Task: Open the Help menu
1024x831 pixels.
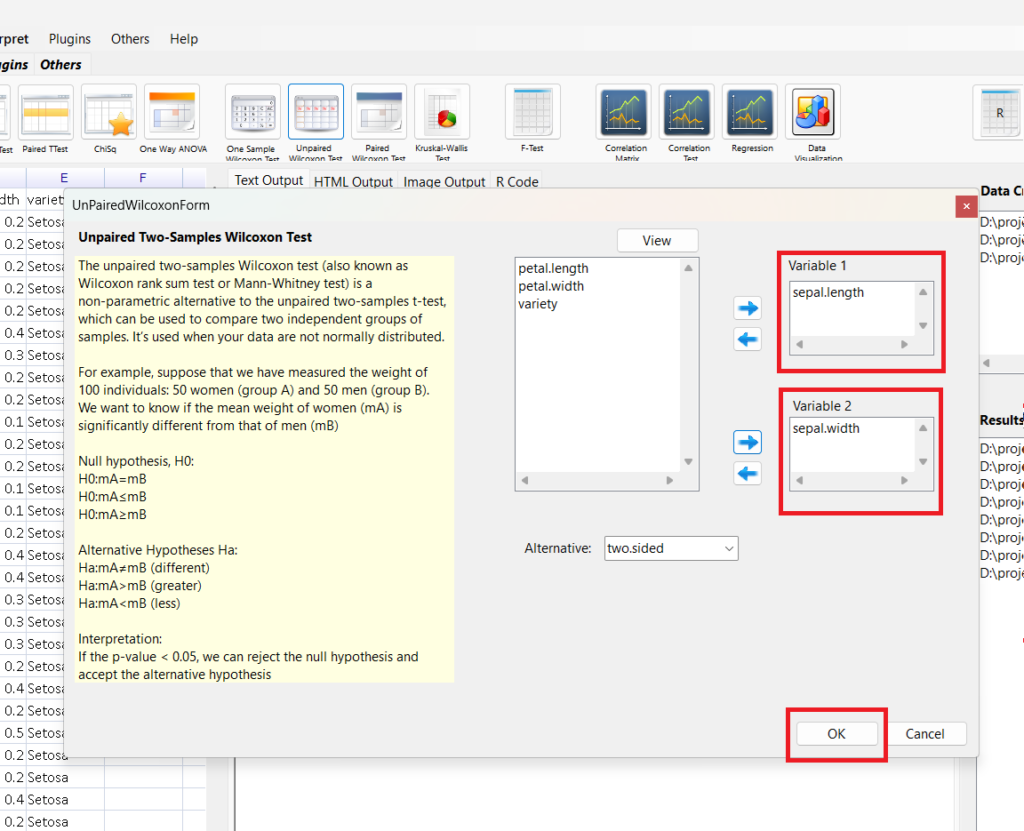Action: [184, 39]
